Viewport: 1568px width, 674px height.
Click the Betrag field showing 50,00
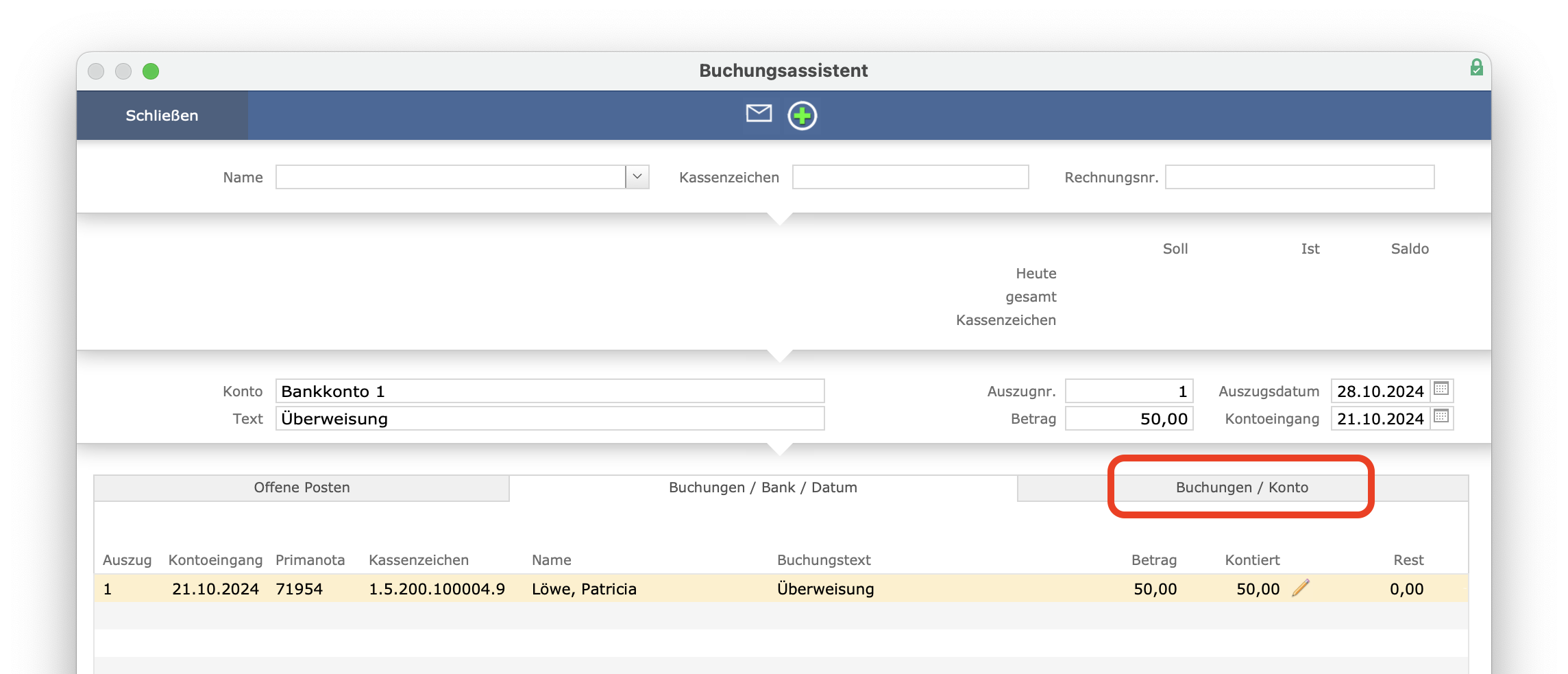(x=1129, y=418)
